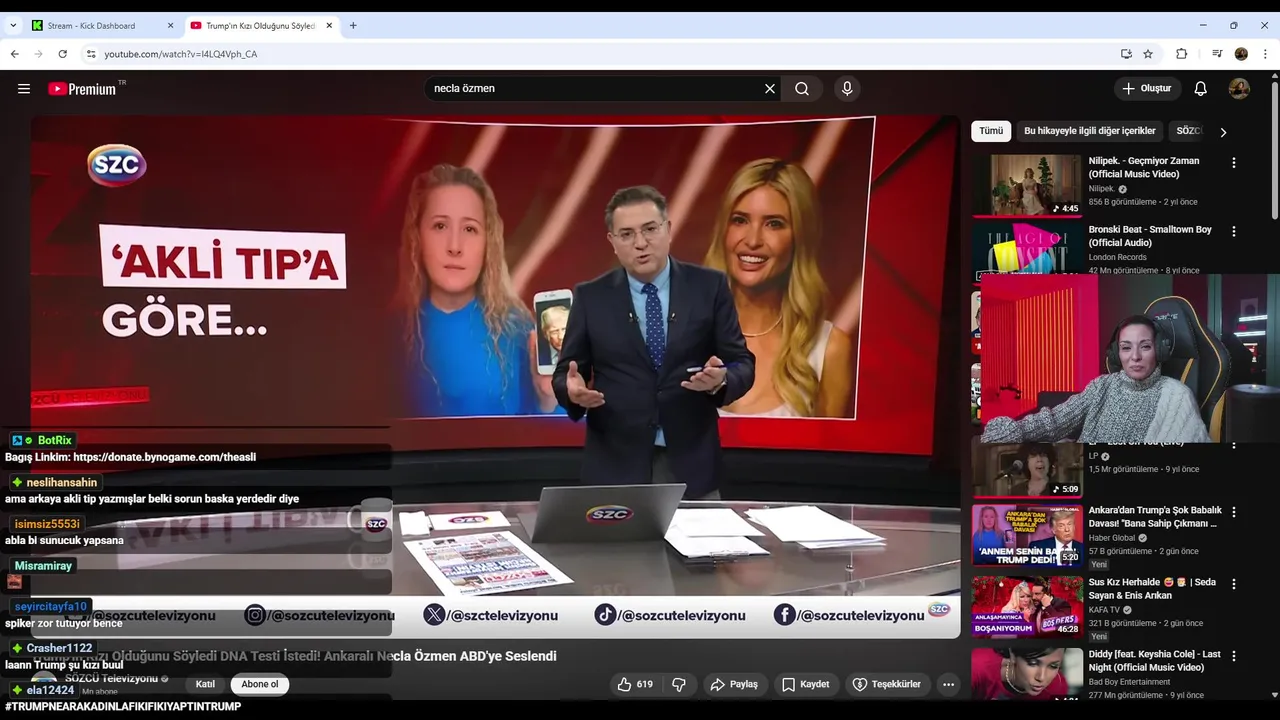View site information icon in address bar

click(91, 54)
